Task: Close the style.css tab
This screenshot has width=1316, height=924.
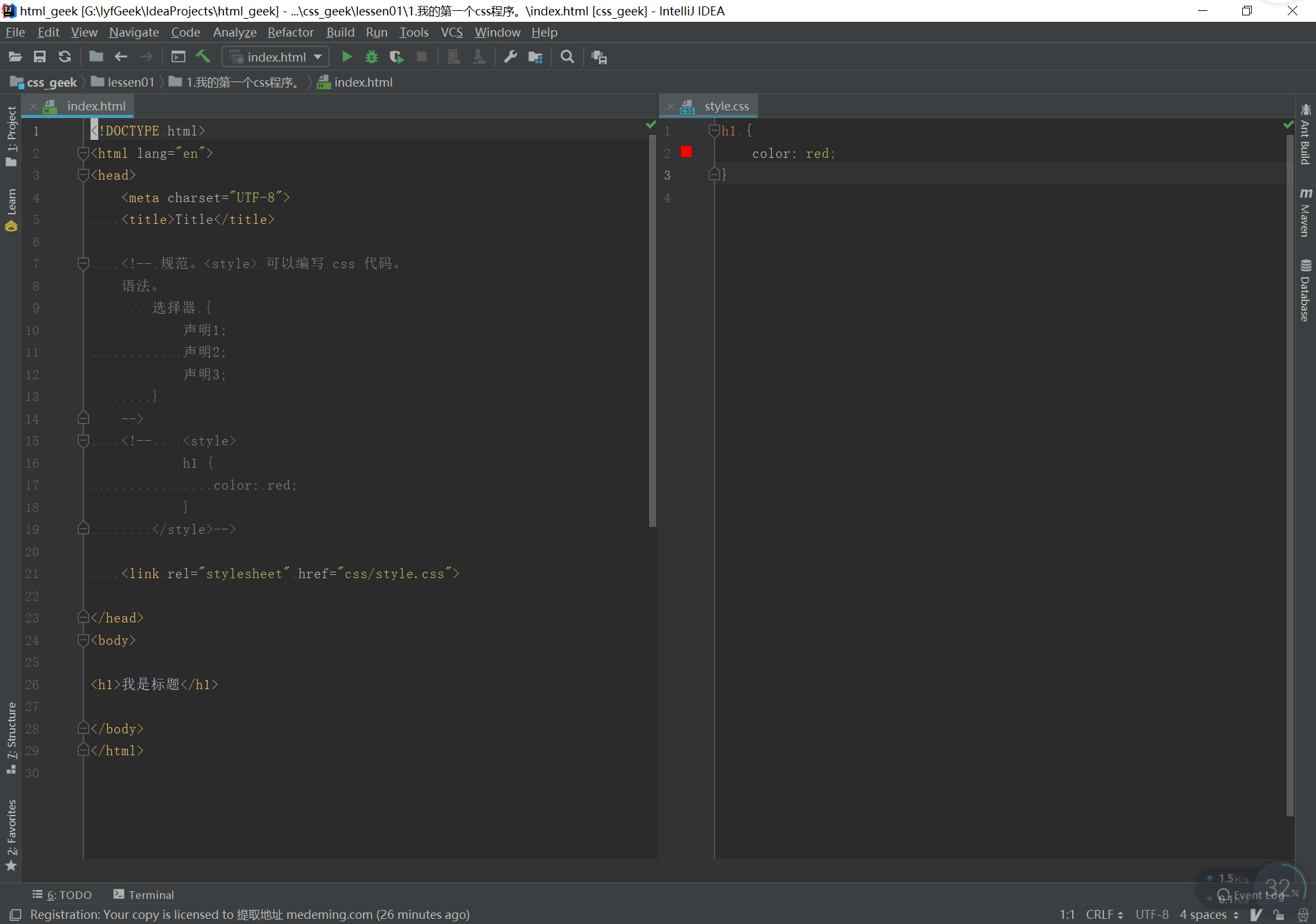Action: coord(670,107)
